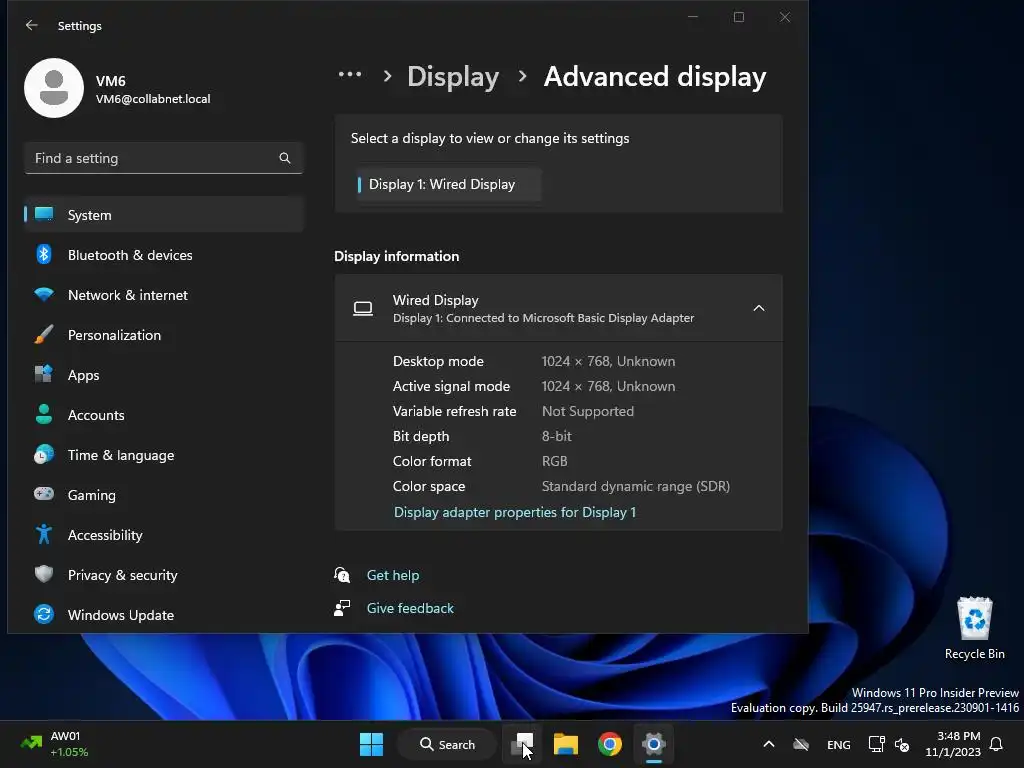Navigate to Display breadcrumb

tap(453, 76)
